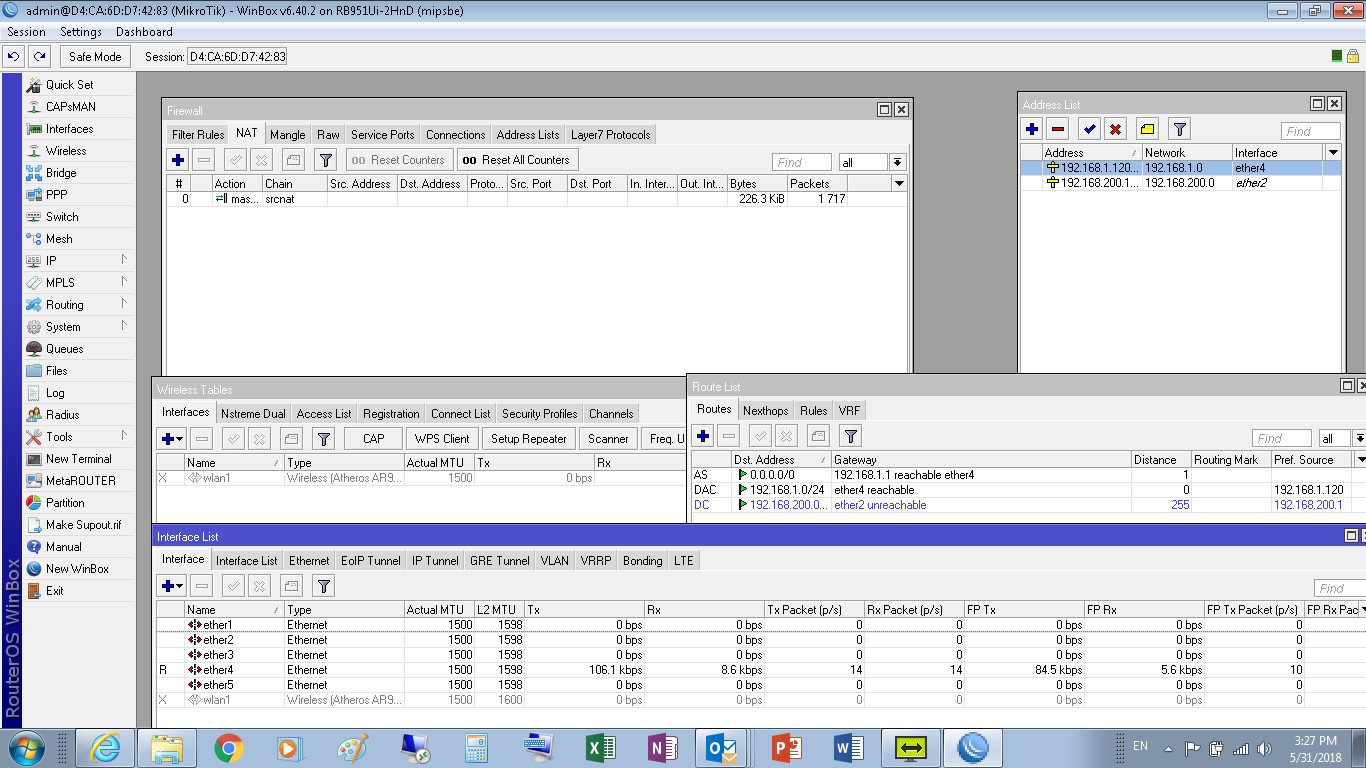Open MetaROUTER in sidebar

[80, 481]
